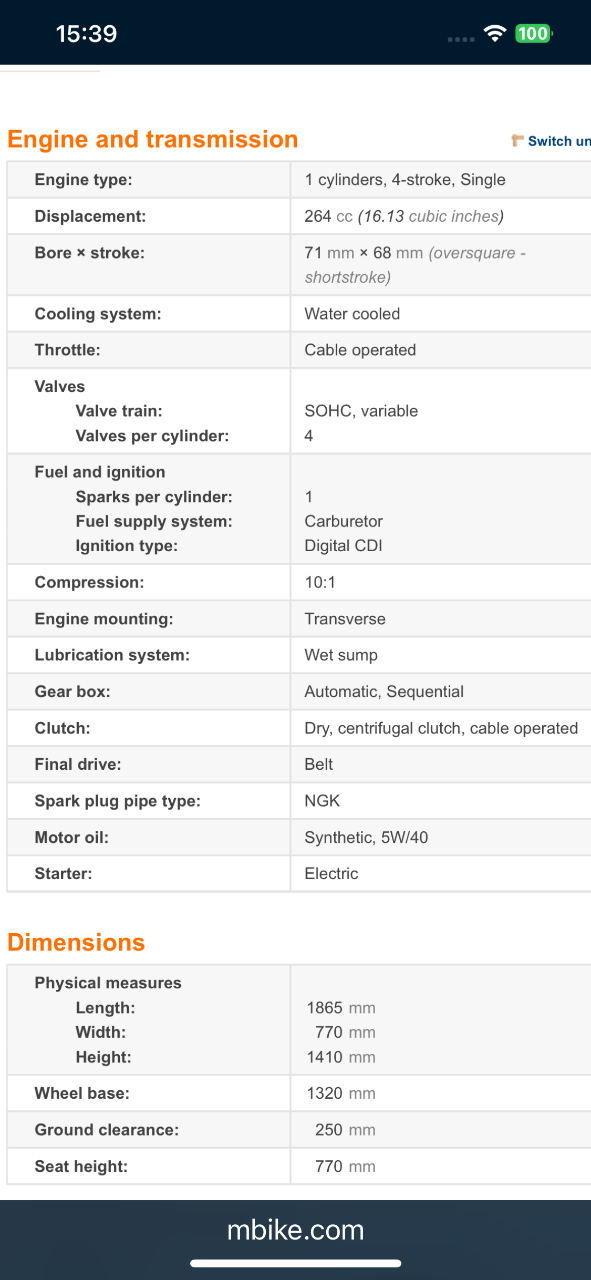Screen dimensions: 591x1280
Task: Tap the green battery indicator showing 100
Action: point(533,33)
